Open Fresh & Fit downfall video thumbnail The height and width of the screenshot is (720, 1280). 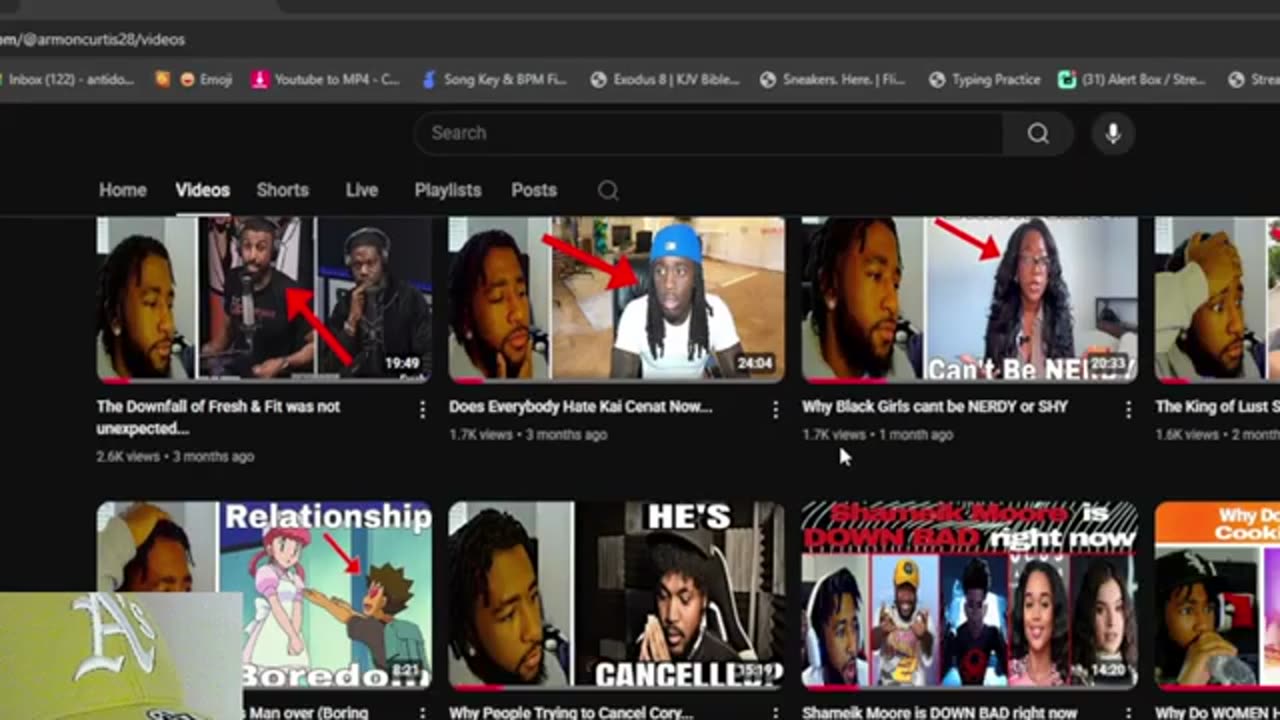[x=264, y=299]
